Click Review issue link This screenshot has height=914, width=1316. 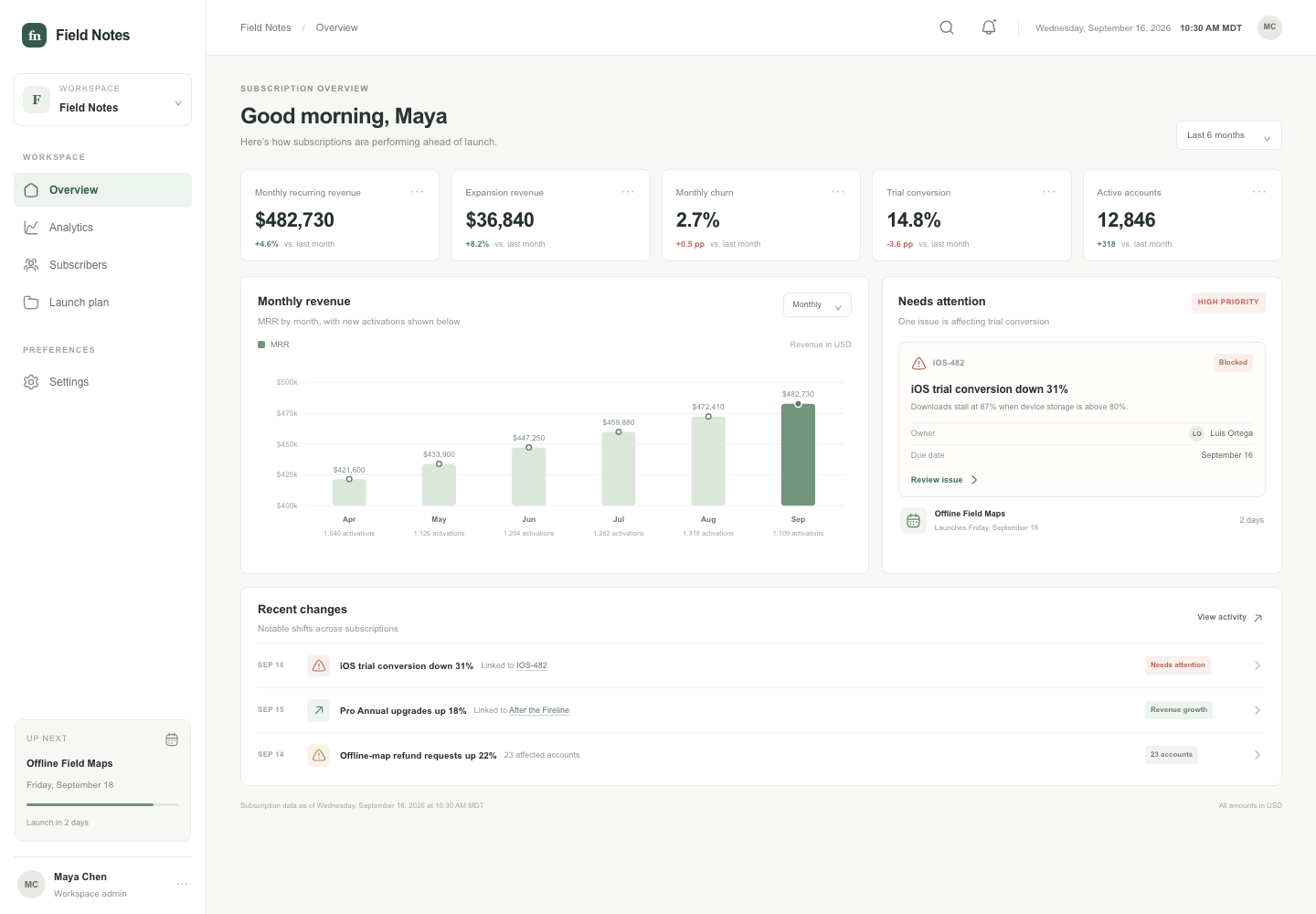coord(944,480)
